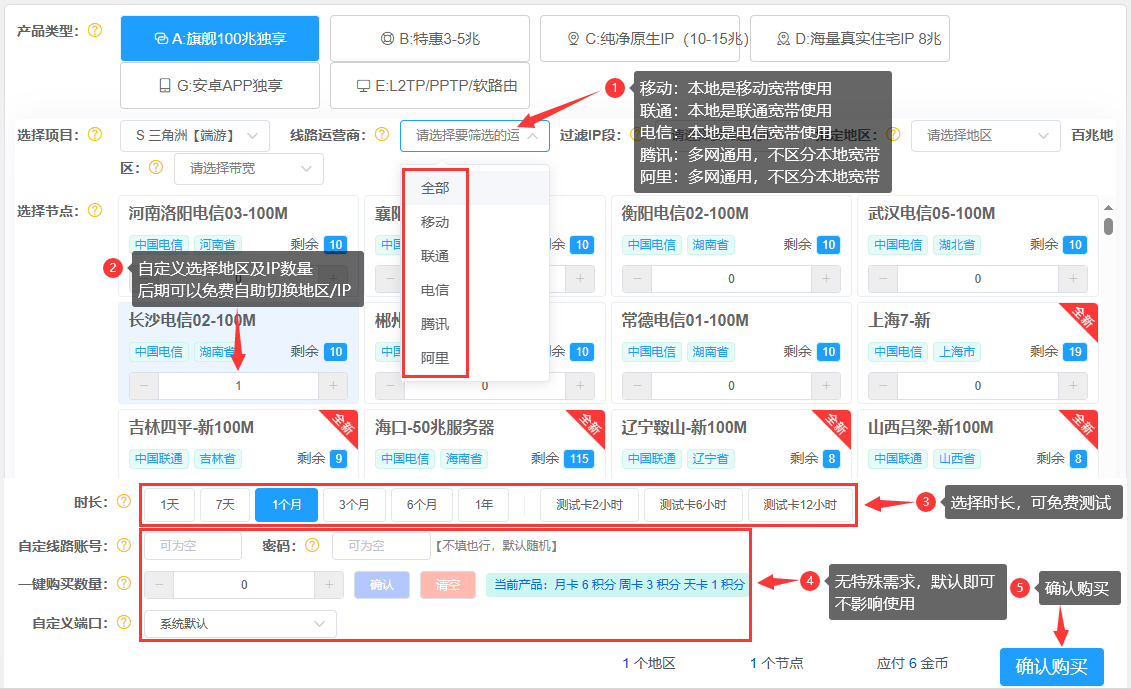Select the 7天 duration option
1131x689 pixels.
[x=225, y=505]
